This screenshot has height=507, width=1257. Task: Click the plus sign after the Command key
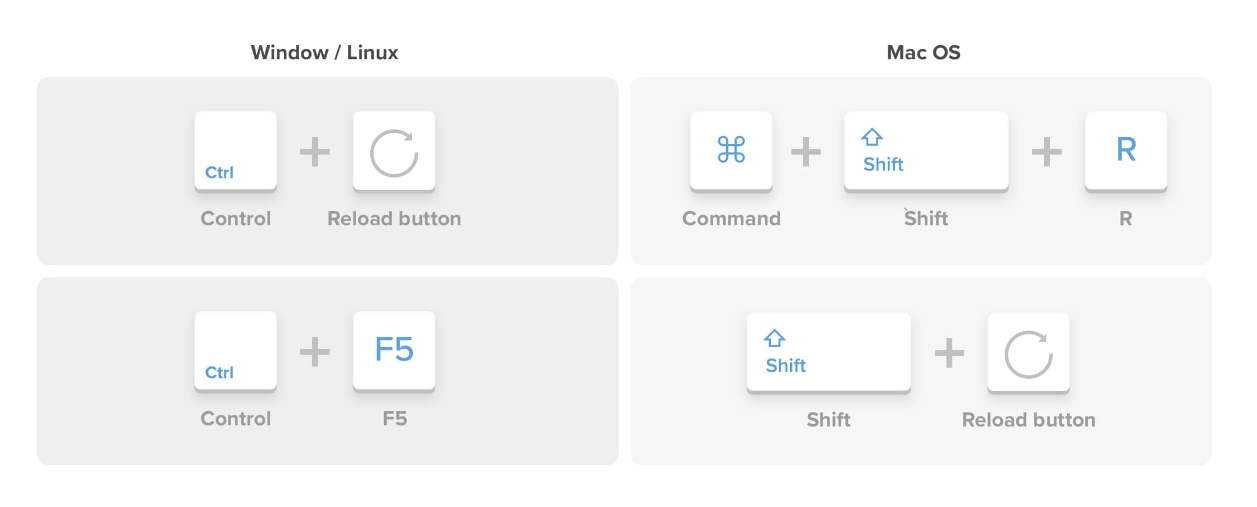click(x=805, y=151)
